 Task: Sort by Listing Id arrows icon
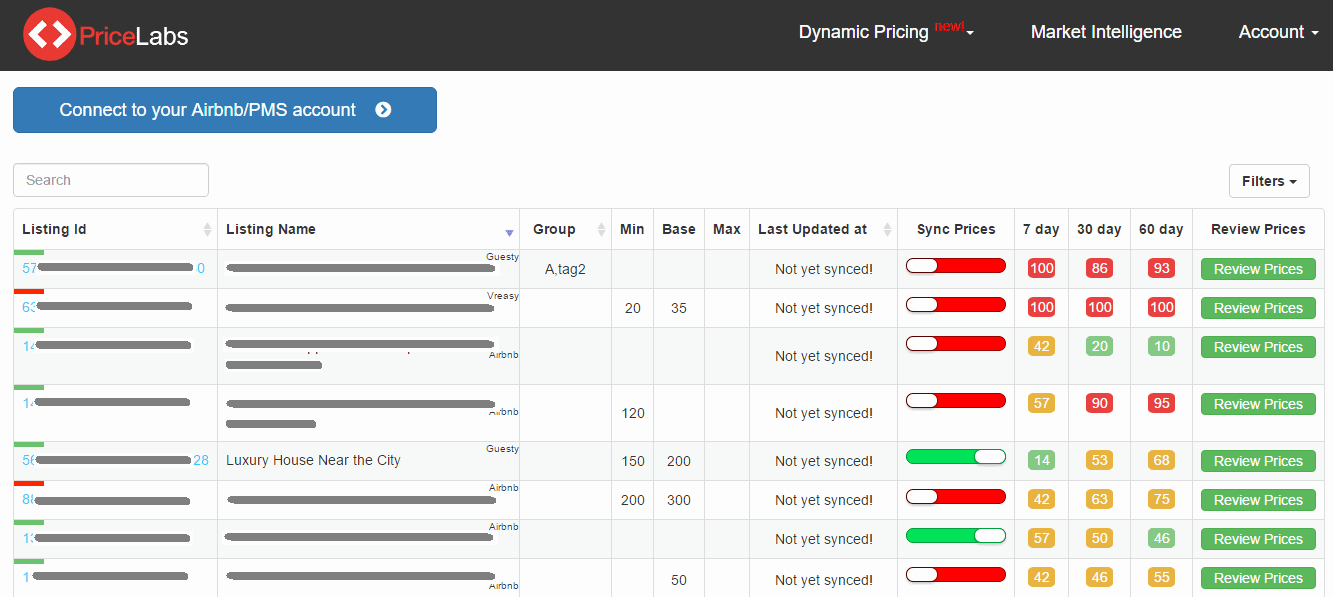pos(207,229)
